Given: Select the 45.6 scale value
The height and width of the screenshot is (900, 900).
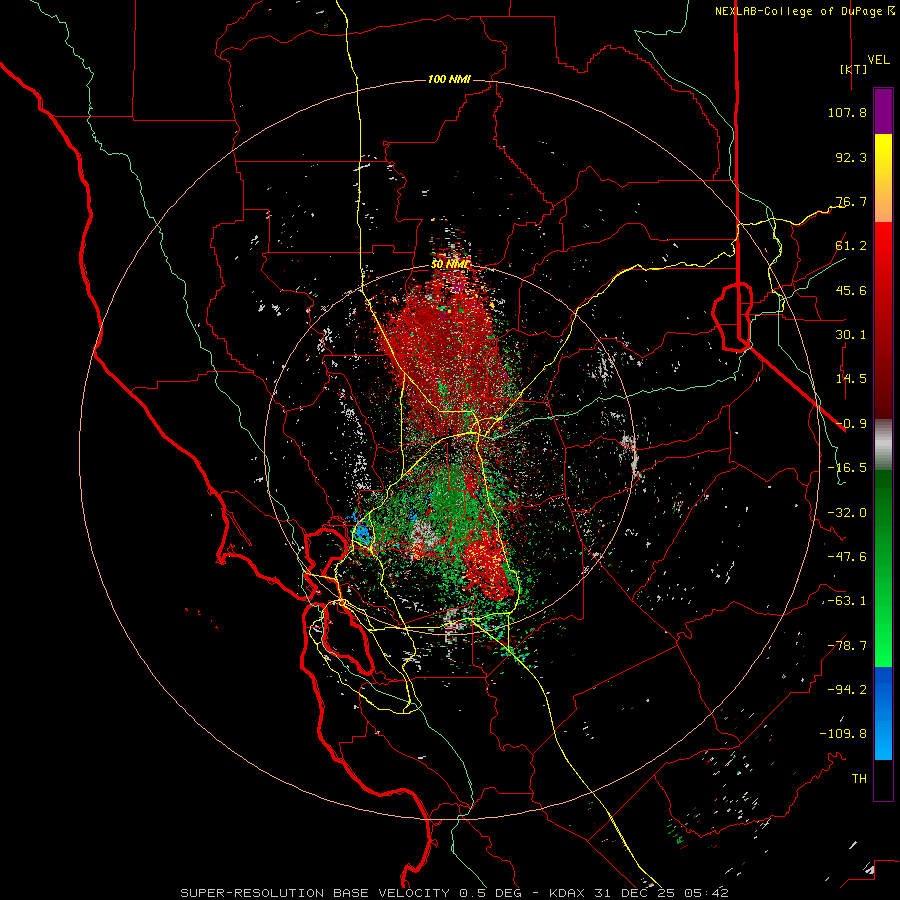Looking at the screenshot, I should coord(851,290).
